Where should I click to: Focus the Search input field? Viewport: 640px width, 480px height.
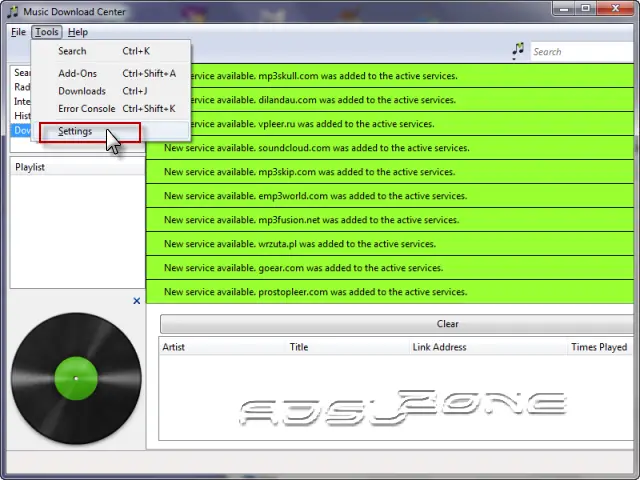[582, 51]
